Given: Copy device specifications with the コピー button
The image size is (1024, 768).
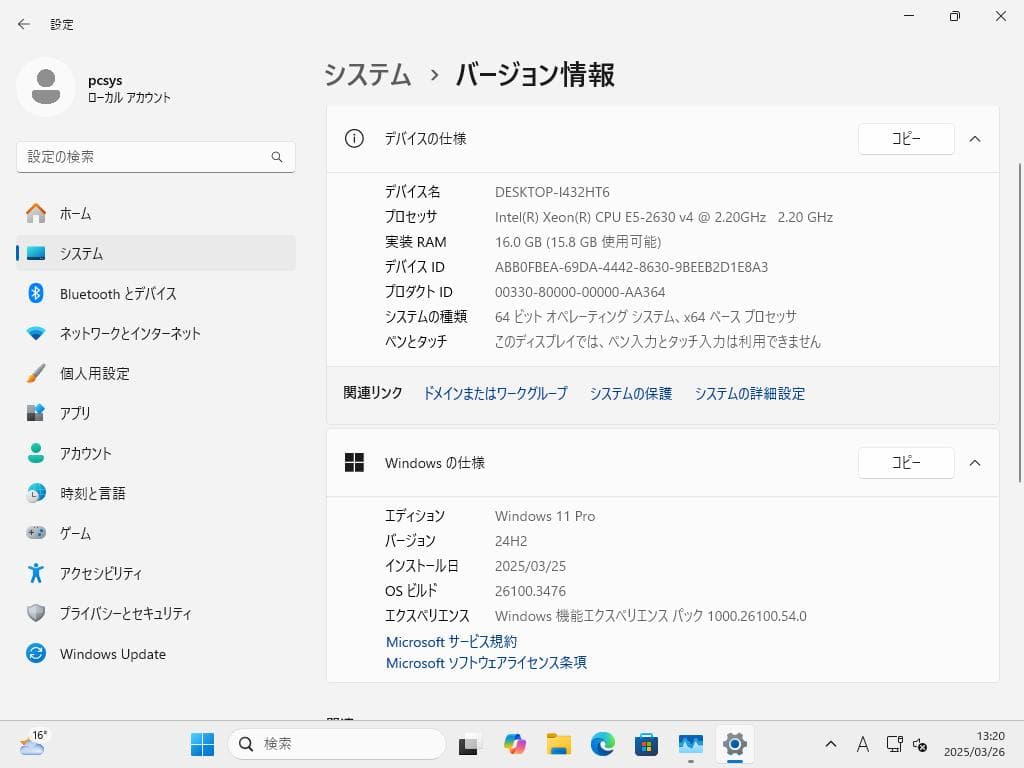Looking at the screenshot, I should [x=905, y=138].
